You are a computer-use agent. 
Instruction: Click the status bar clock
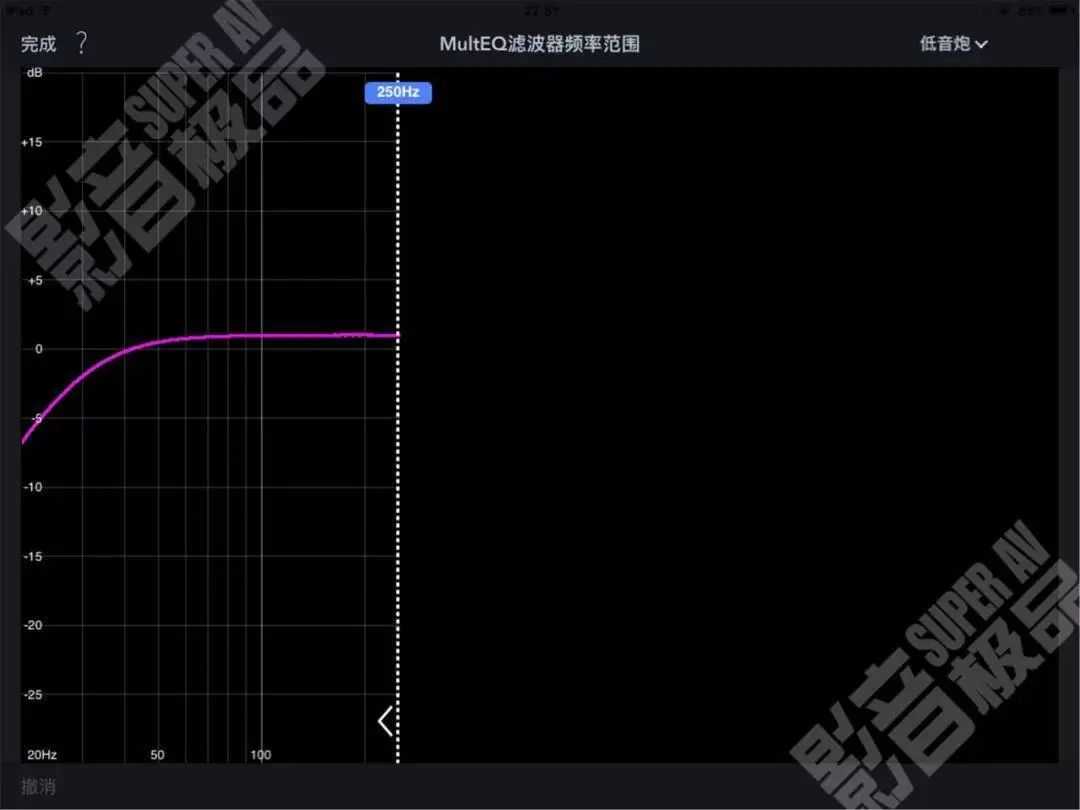pos(539,9)
